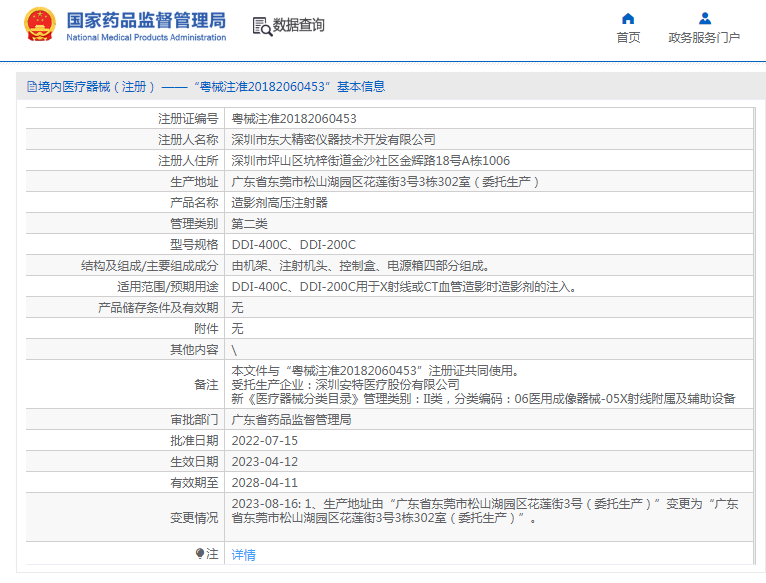Select product name 造影剂高压注射器
The height and width of the screenshot is (583, 766).
[279, 203]
